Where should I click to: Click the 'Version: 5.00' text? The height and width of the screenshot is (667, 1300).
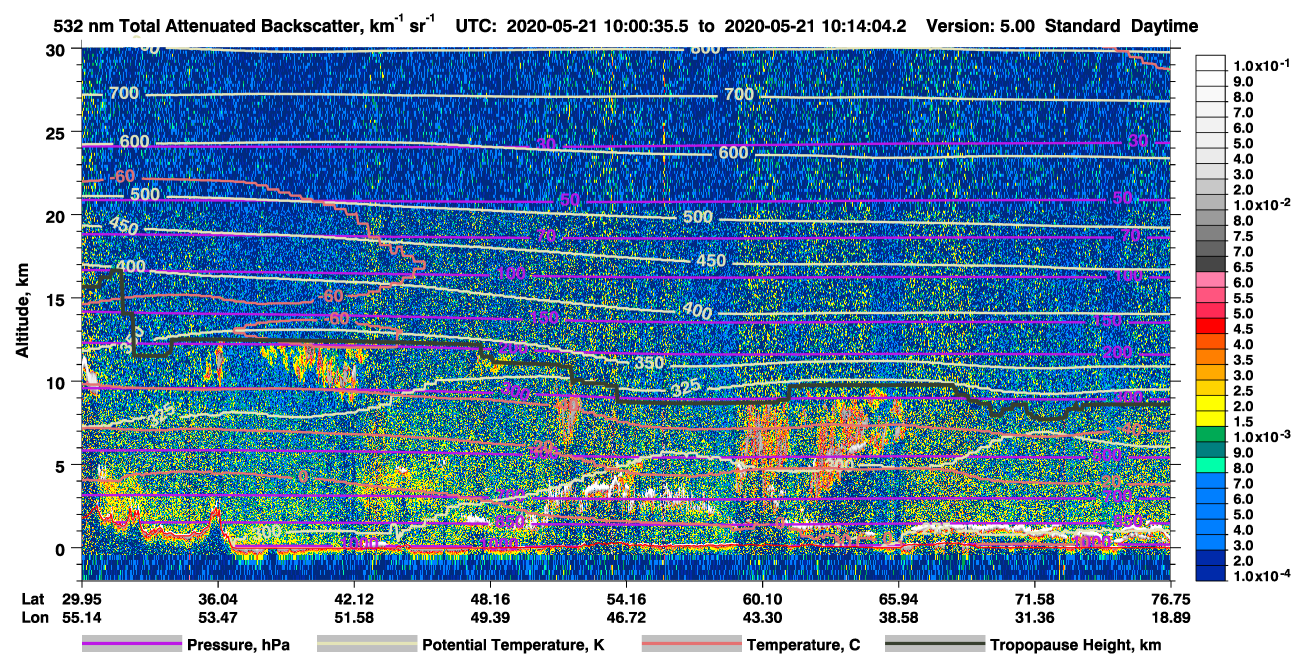(982, 27)
